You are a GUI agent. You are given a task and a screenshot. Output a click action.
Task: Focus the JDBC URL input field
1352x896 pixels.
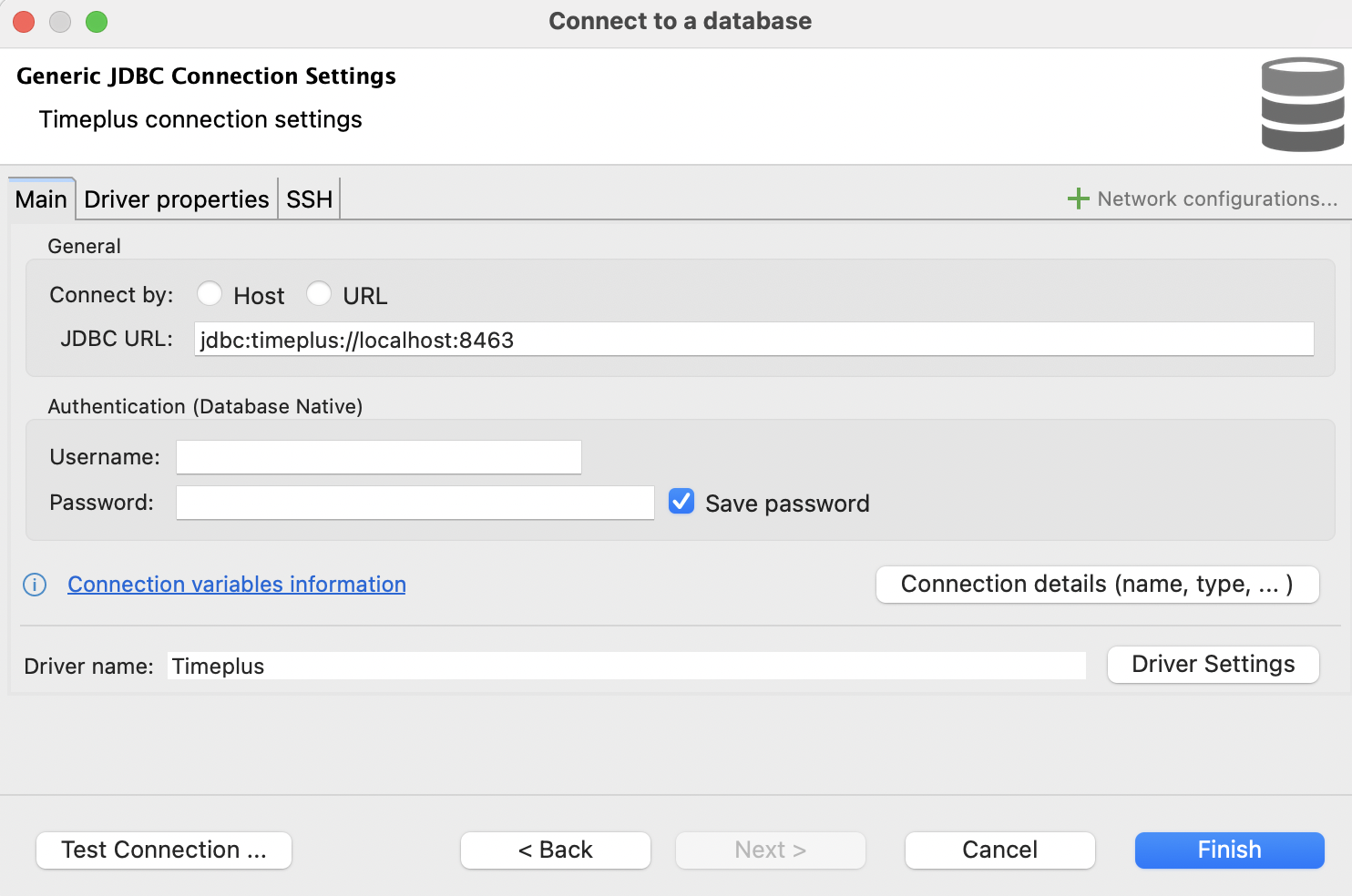click(753, 340)
